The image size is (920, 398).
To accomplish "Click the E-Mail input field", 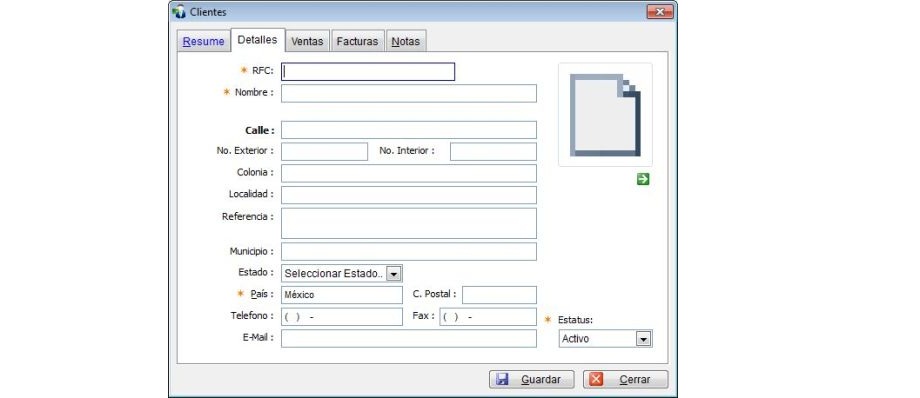I will pos(408,338).
